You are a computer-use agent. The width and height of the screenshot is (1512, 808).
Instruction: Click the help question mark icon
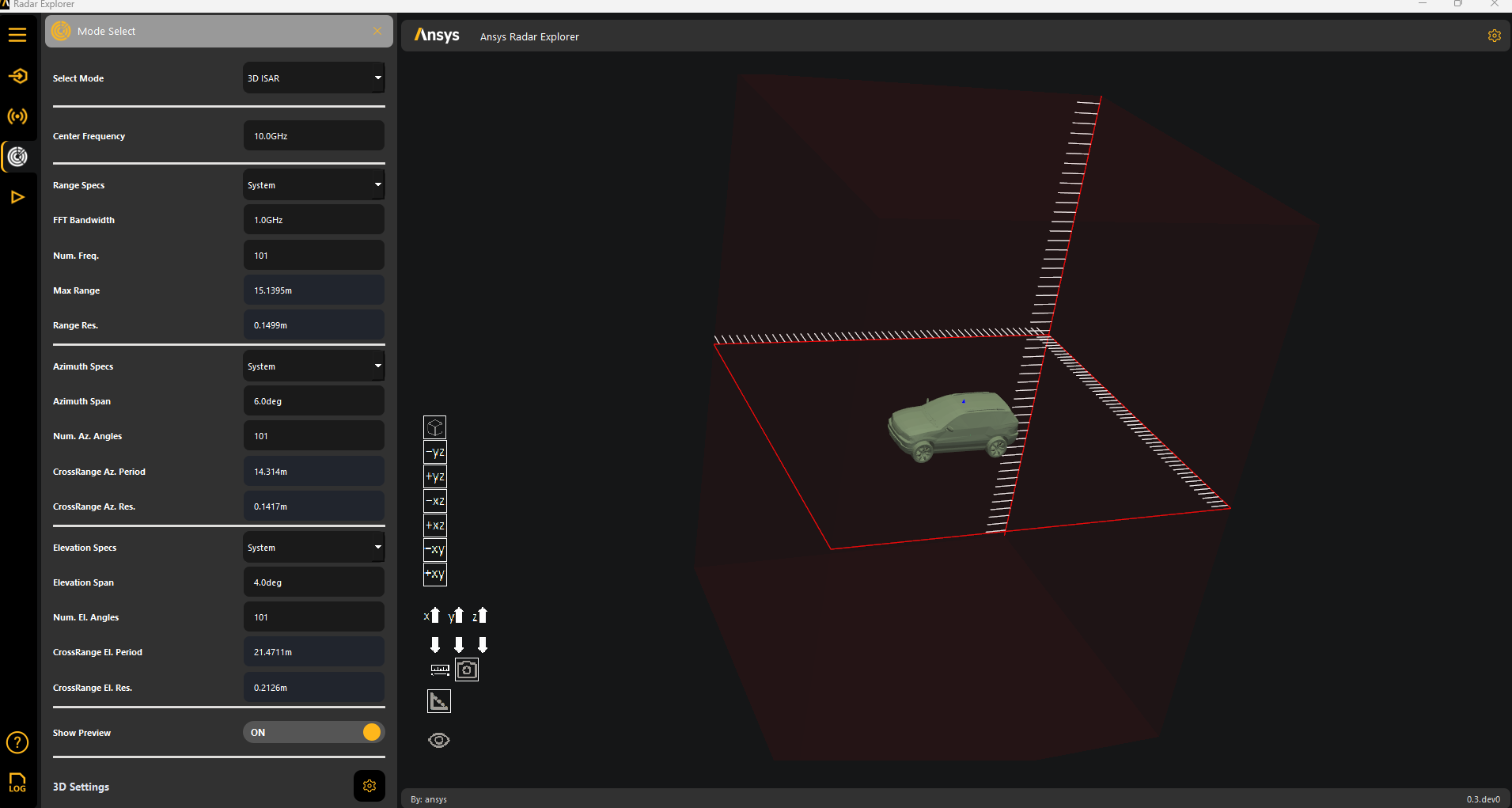pyautogui.click(x=17, y=742)
